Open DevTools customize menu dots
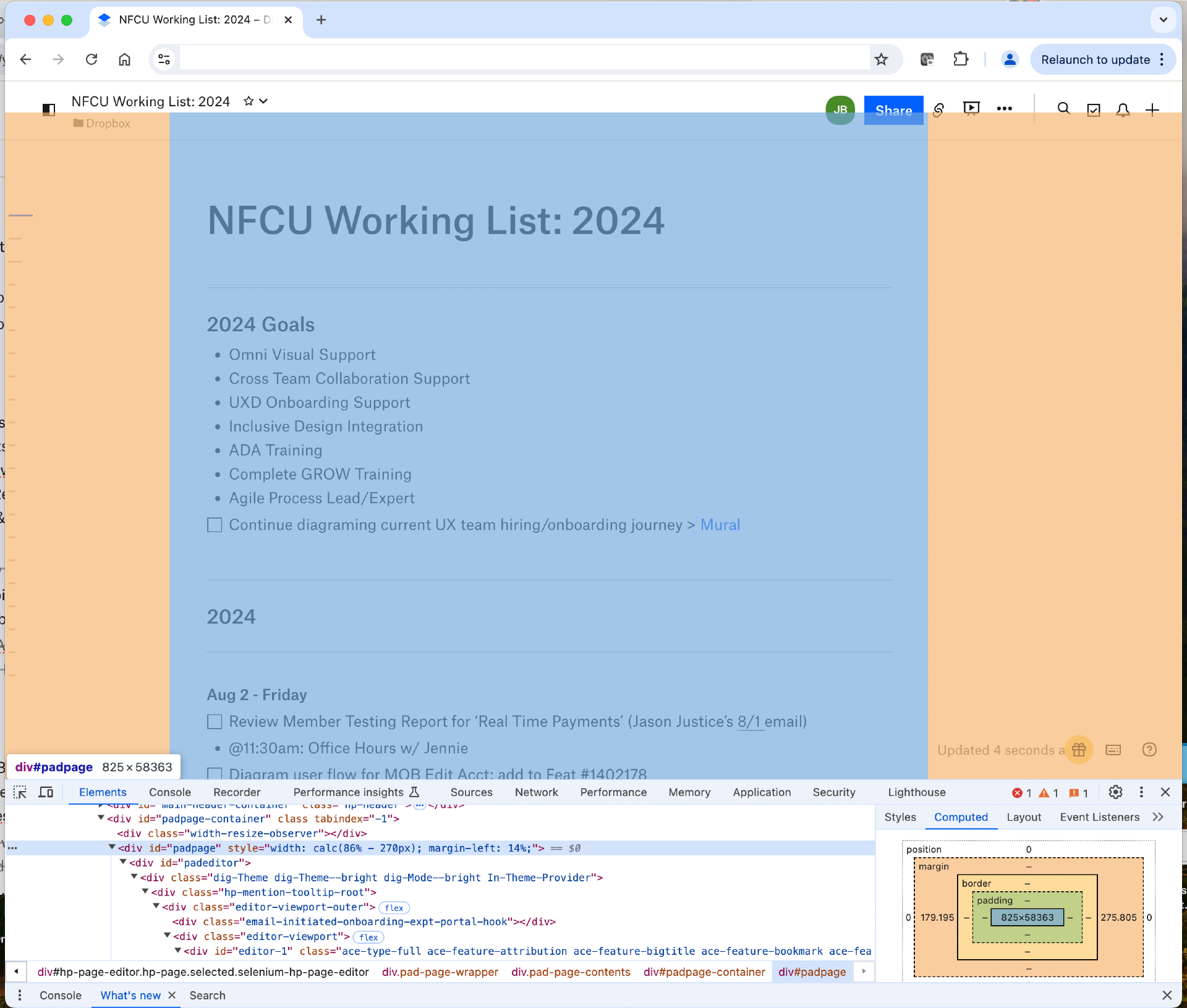 [x=1141, y=792]
